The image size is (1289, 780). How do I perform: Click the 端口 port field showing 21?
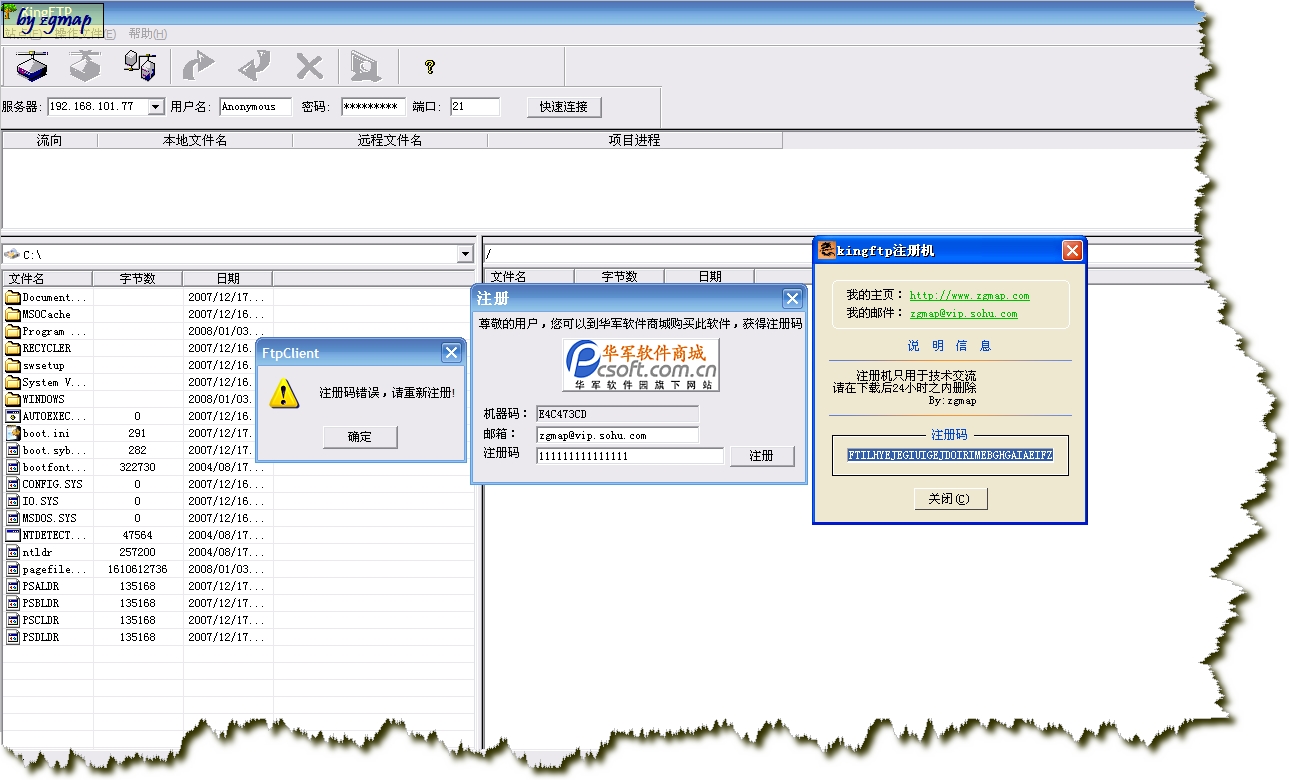(x=475, y=107)
